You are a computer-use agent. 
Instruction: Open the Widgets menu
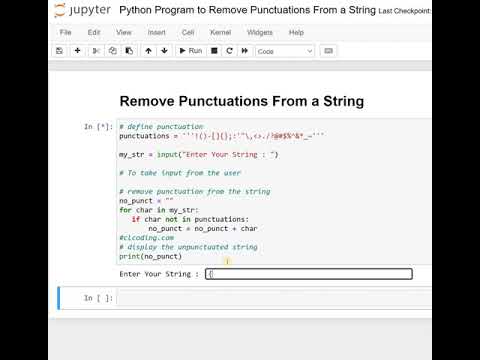[x=260, y=32]
